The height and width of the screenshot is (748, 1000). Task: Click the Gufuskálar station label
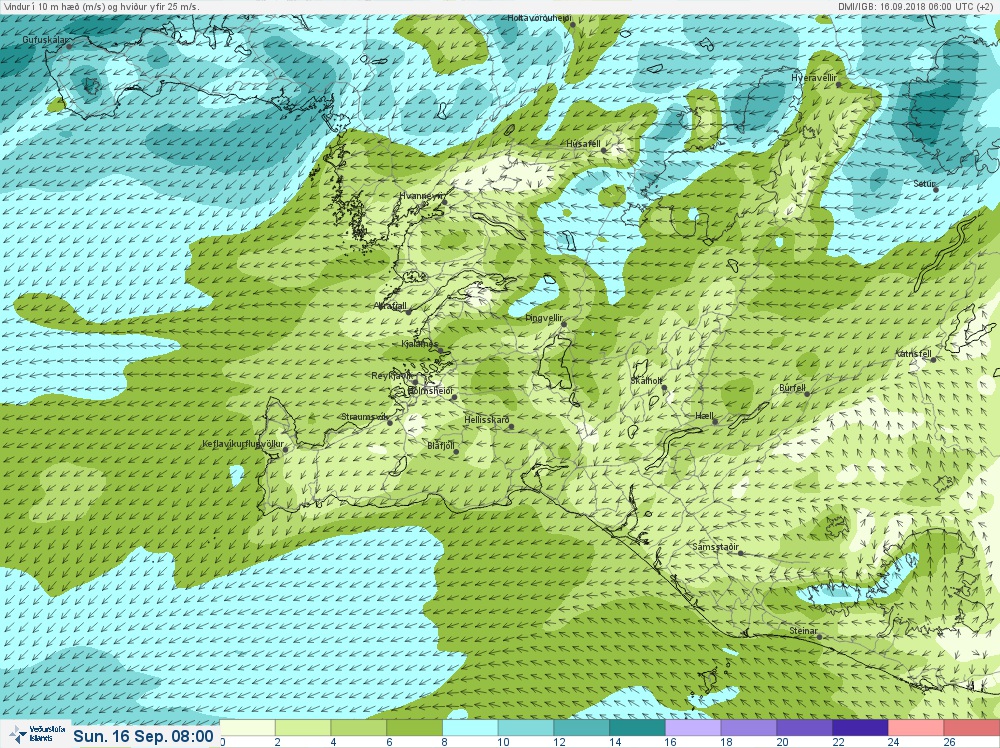[45, 40]
